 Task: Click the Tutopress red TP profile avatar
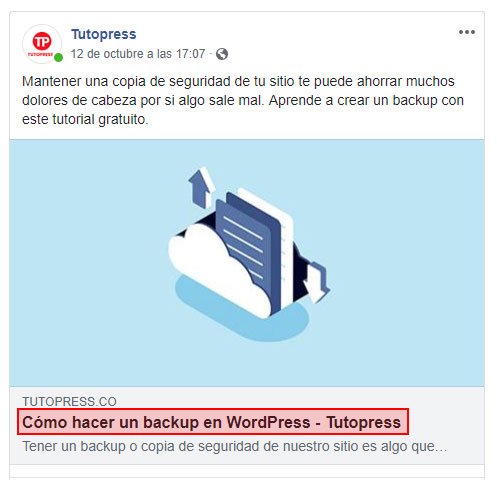(42, 44)
